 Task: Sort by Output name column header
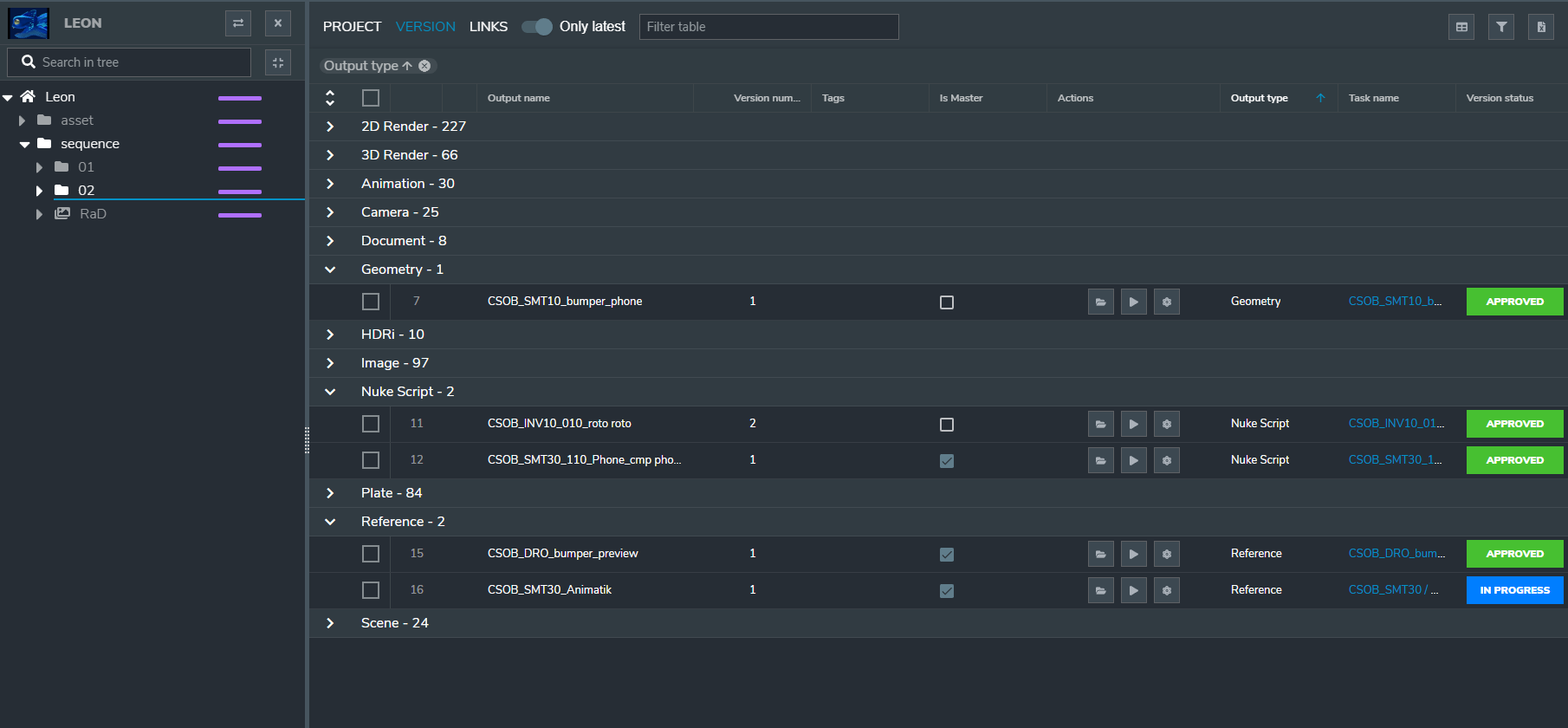518,98
